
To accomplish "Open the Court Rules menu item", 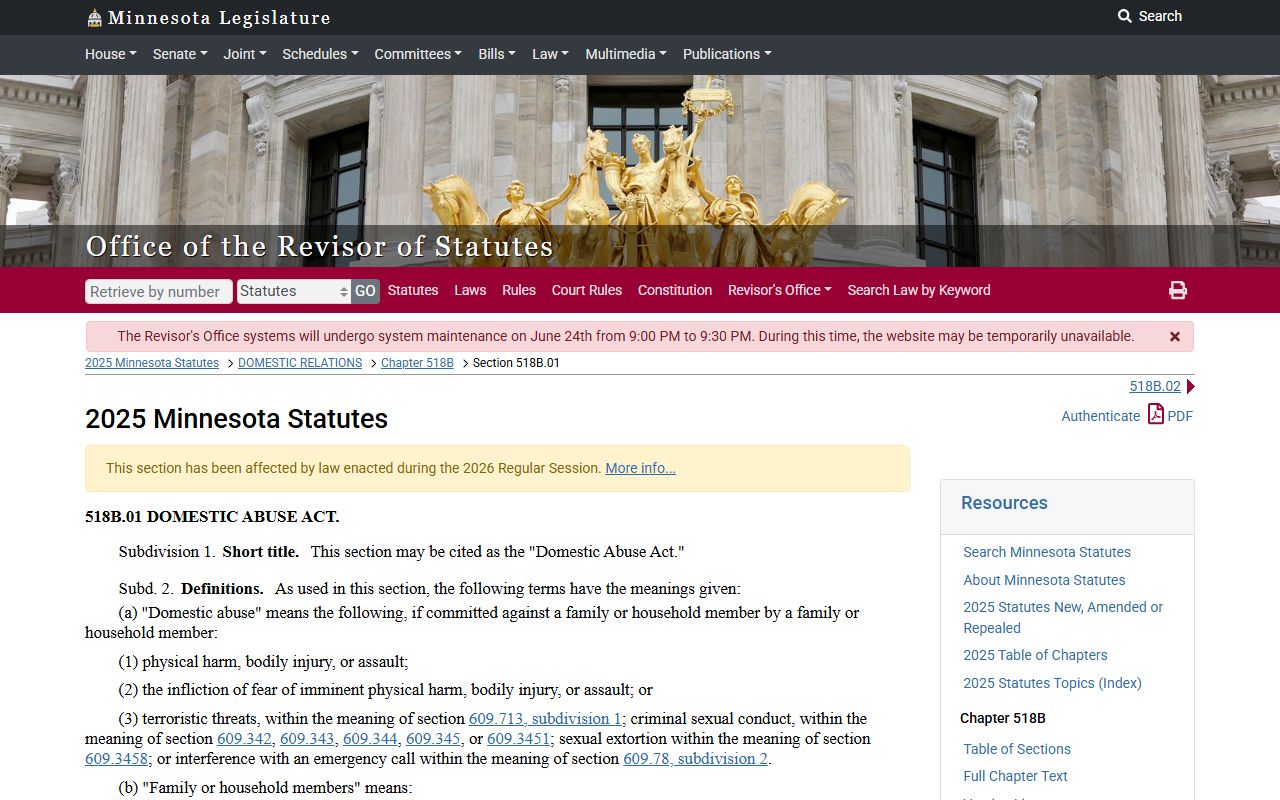I will [x=587, y=290].
